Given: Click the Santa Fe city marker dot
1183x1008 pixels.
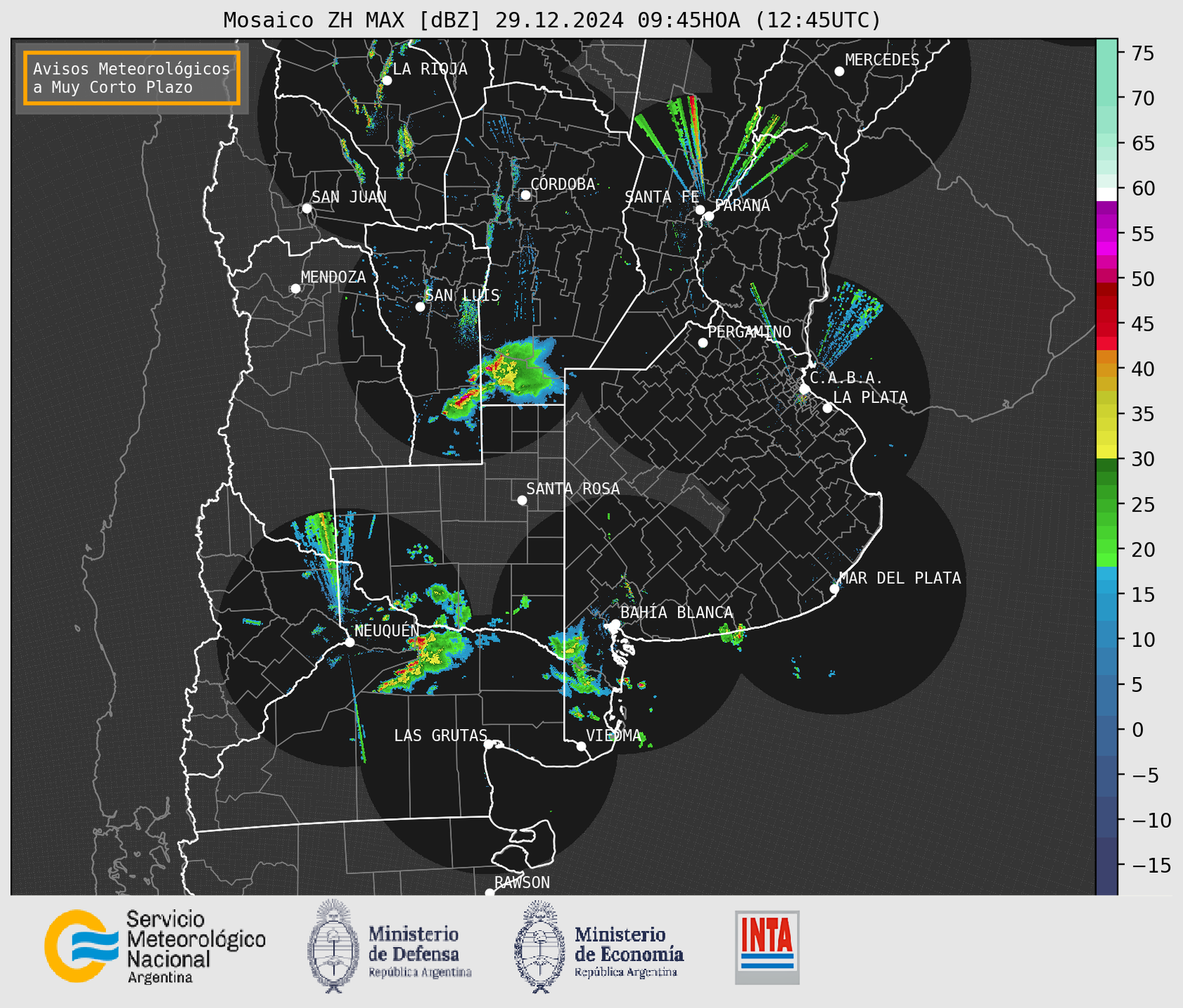Looking at the screenshot, I should click(x=700, y=210).
